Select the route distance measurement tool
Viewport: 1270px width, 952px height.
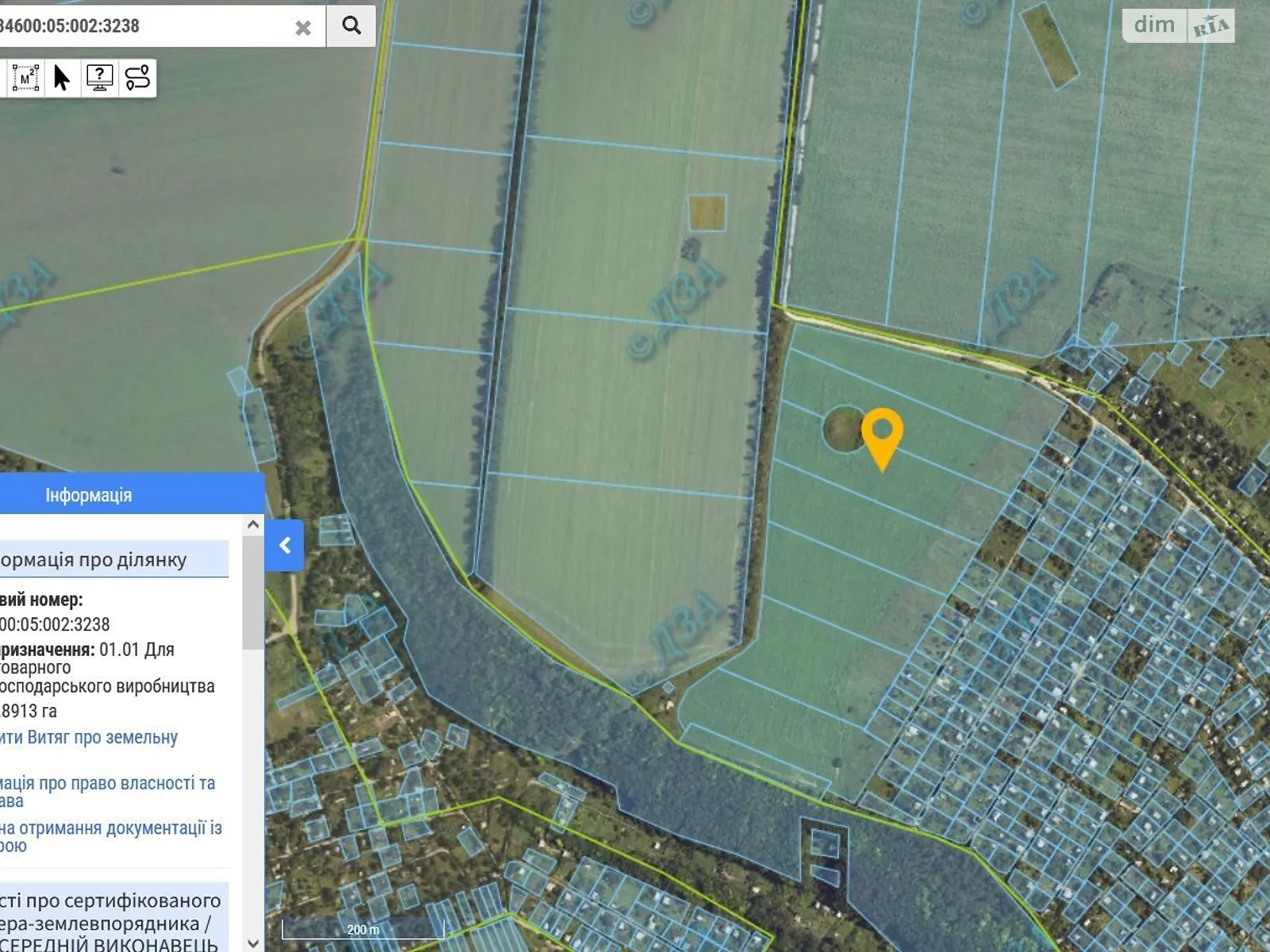pyautogui.click(x=137, y=78)
